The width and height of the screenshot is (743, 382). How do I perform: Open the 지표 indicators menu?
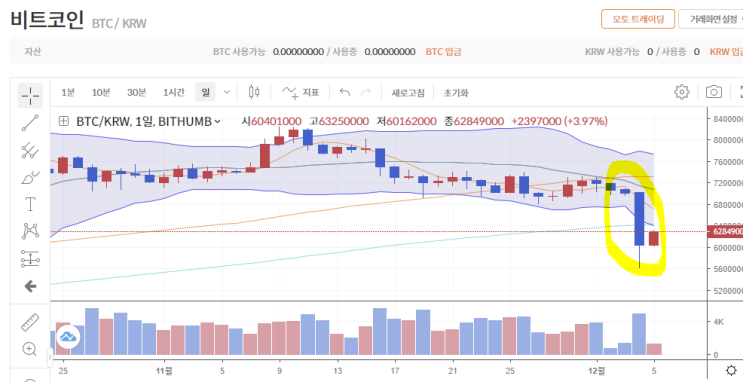[x=300, y=92]
